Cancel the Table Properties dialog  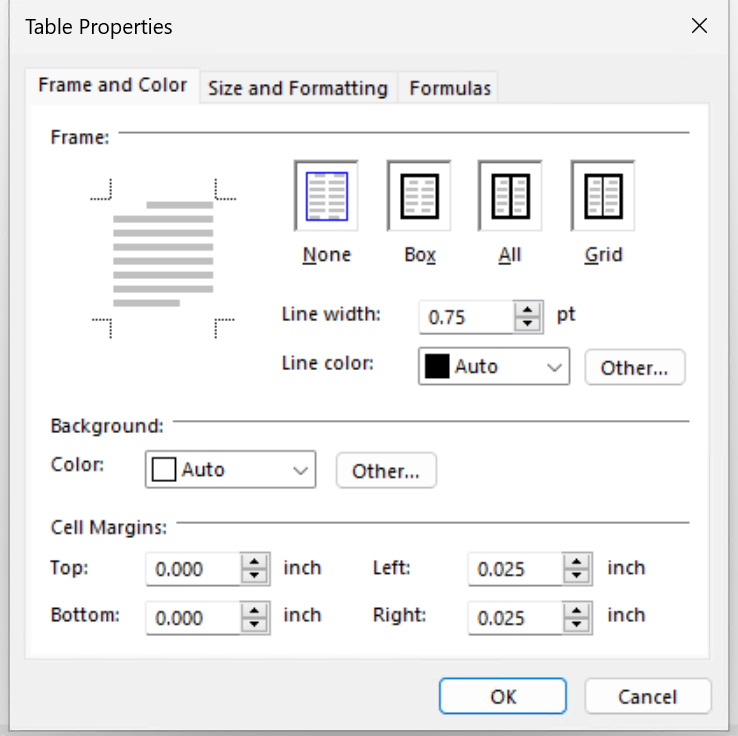647,697
